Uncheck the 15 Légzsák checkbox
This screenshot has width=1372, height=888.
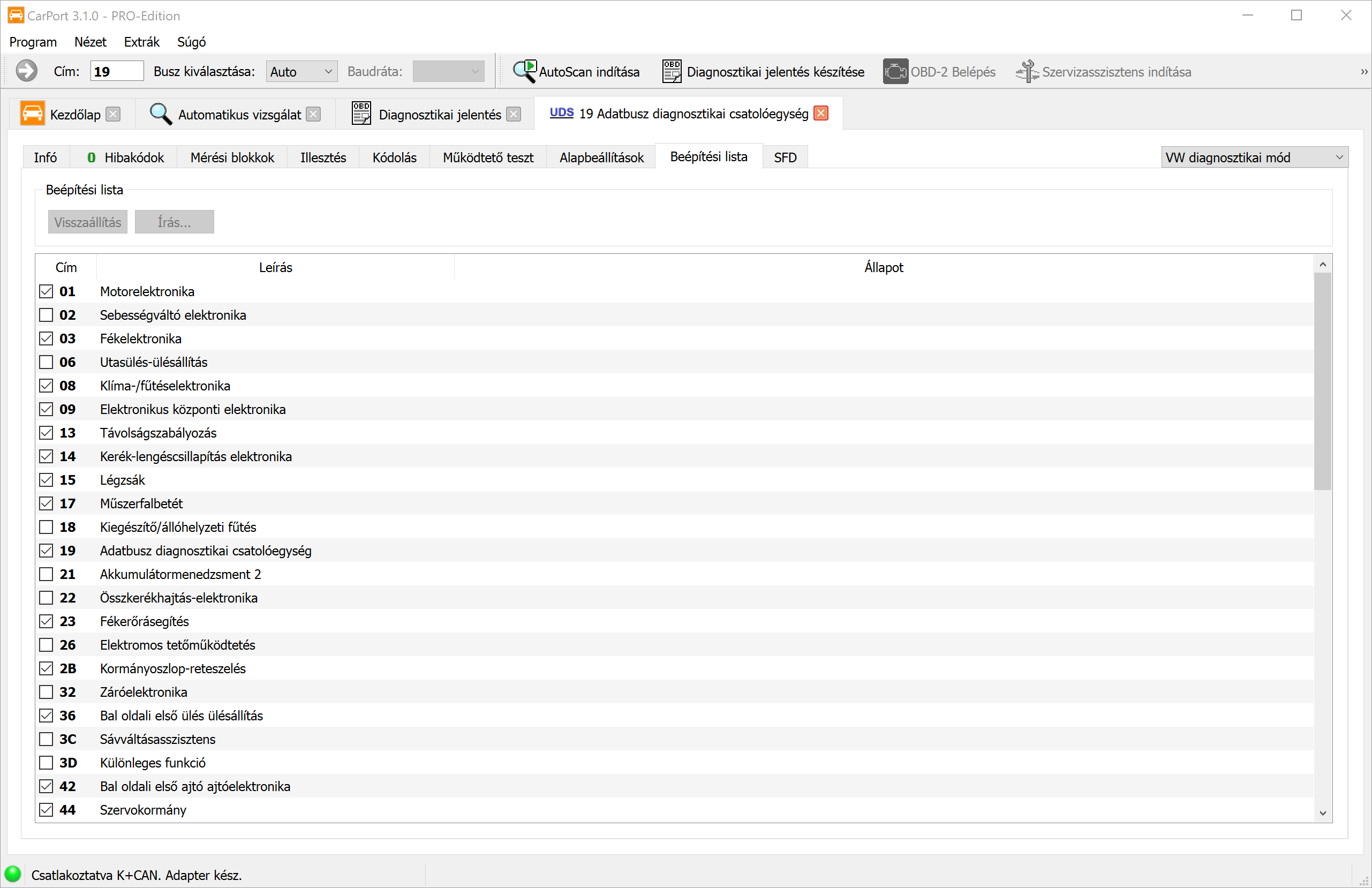point(46,480)
